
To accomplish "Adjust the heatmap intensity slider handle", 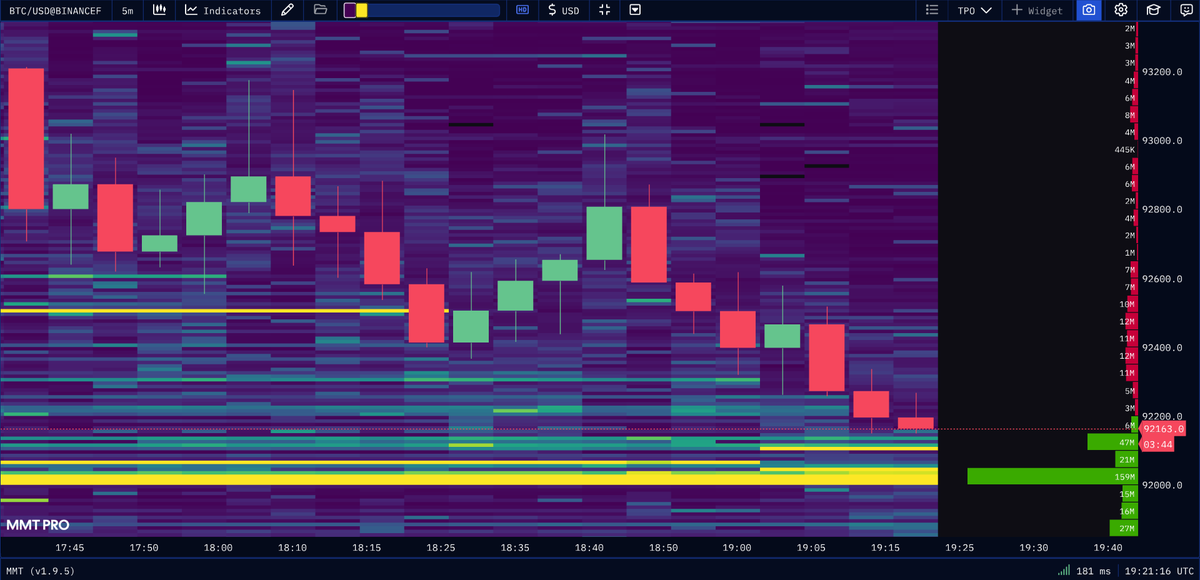I will 361,10.
